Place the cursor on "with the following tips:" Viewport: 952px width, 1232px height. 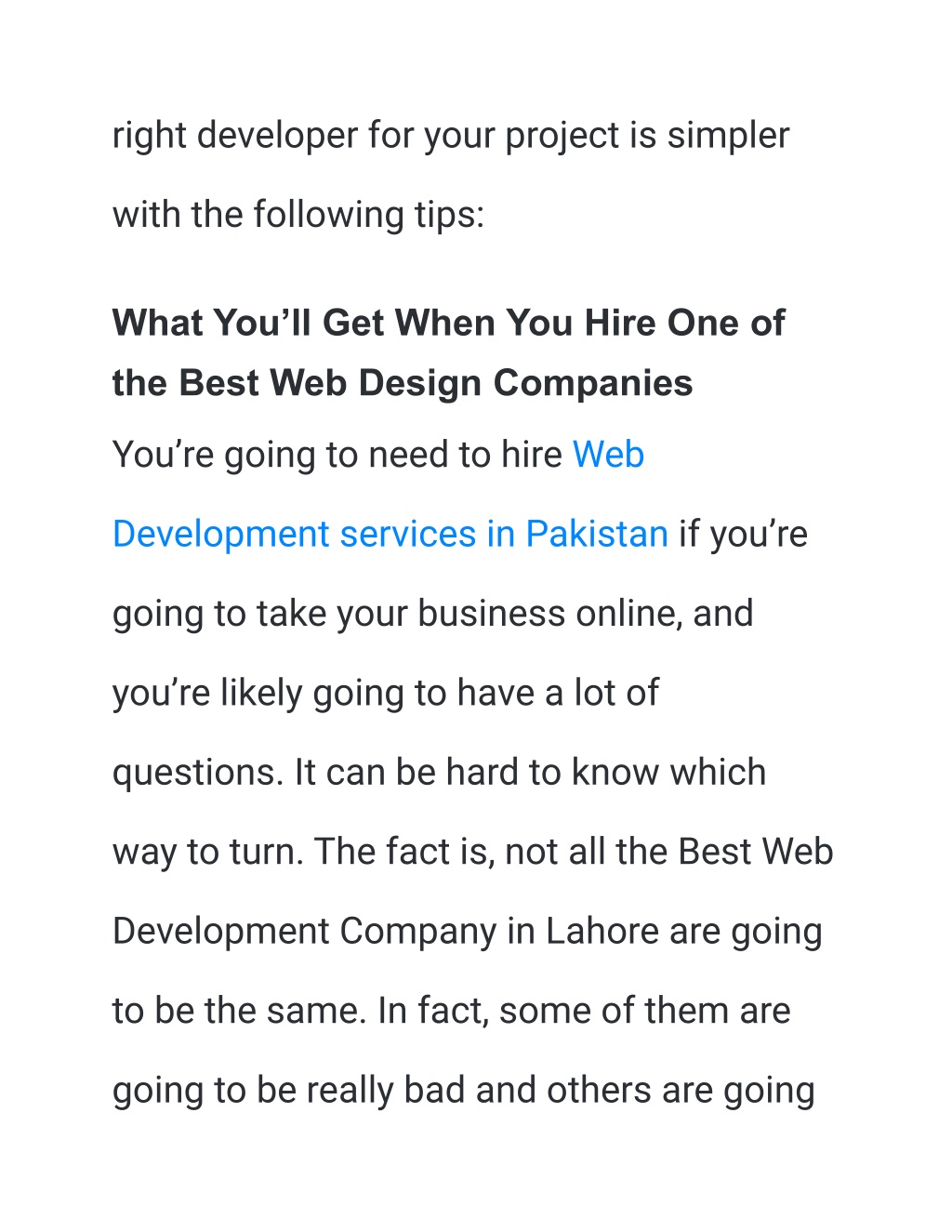click(298, 216)
